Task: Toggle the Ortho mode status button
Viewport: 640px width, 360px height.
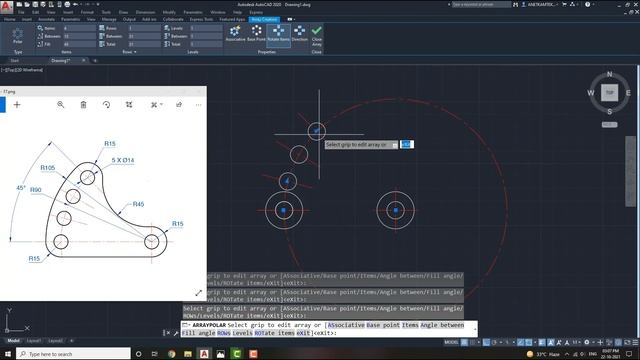Action: pos(487,342)
